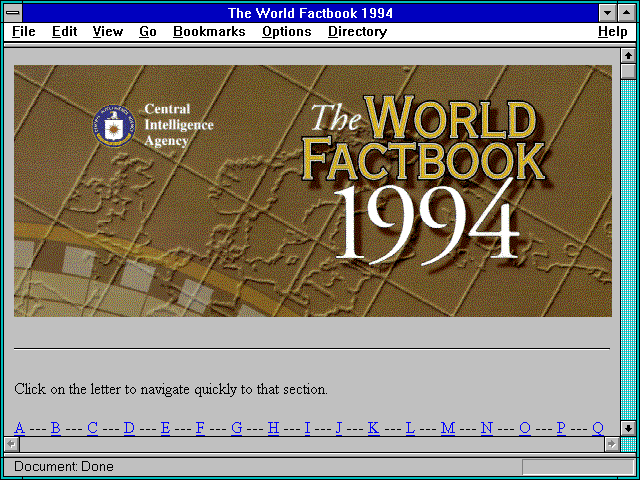640x480 pixels.
Task: Jump to section Q
Action: [x=598, y=428]
